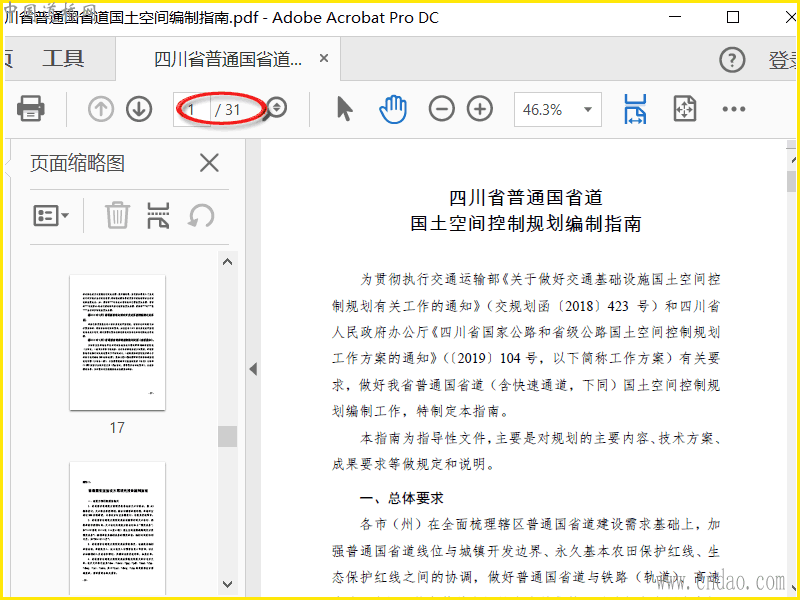The height and width of the screenshot is (600, 800).
Task: Close the 页面缩略图 panel
Action: 209,163
